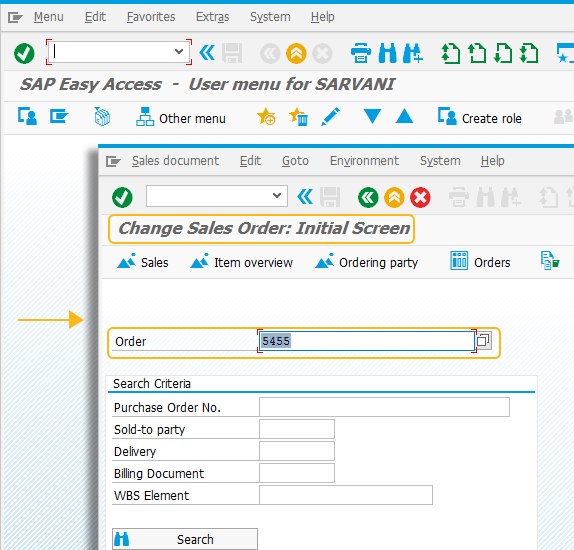Open the Favorites menu
Viewport: 574px width, 550px height.
point(151,17)
